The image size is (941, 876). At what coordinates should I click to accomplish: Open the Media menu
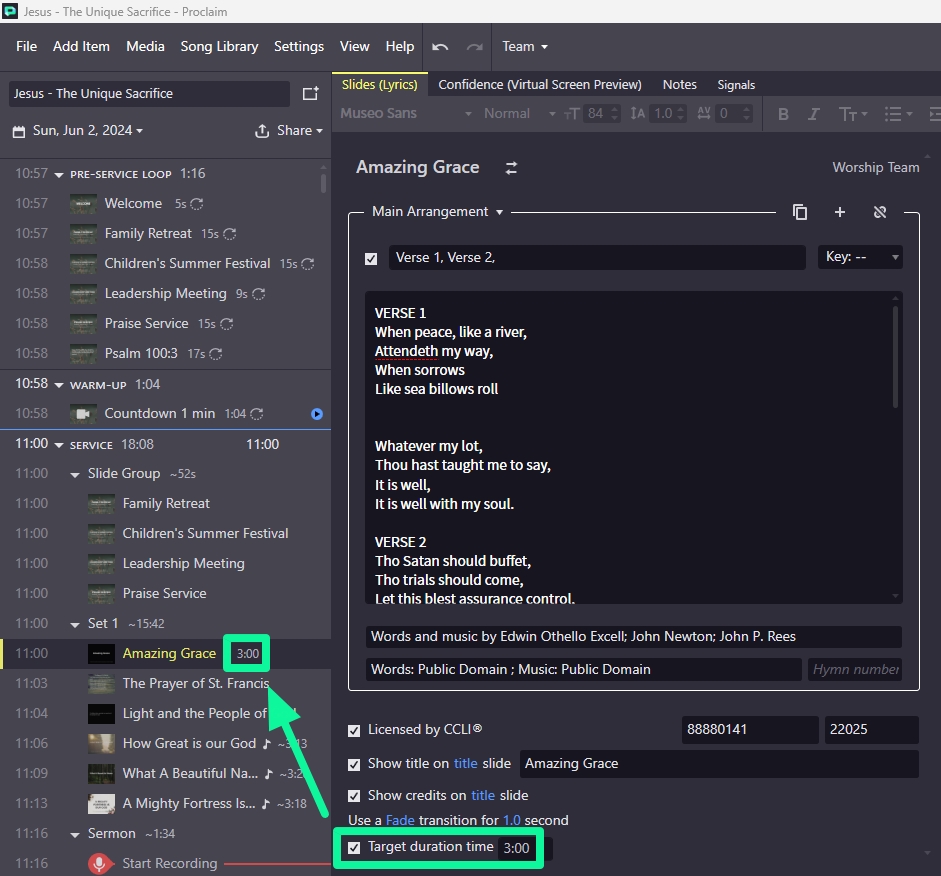tap(145, 47)
